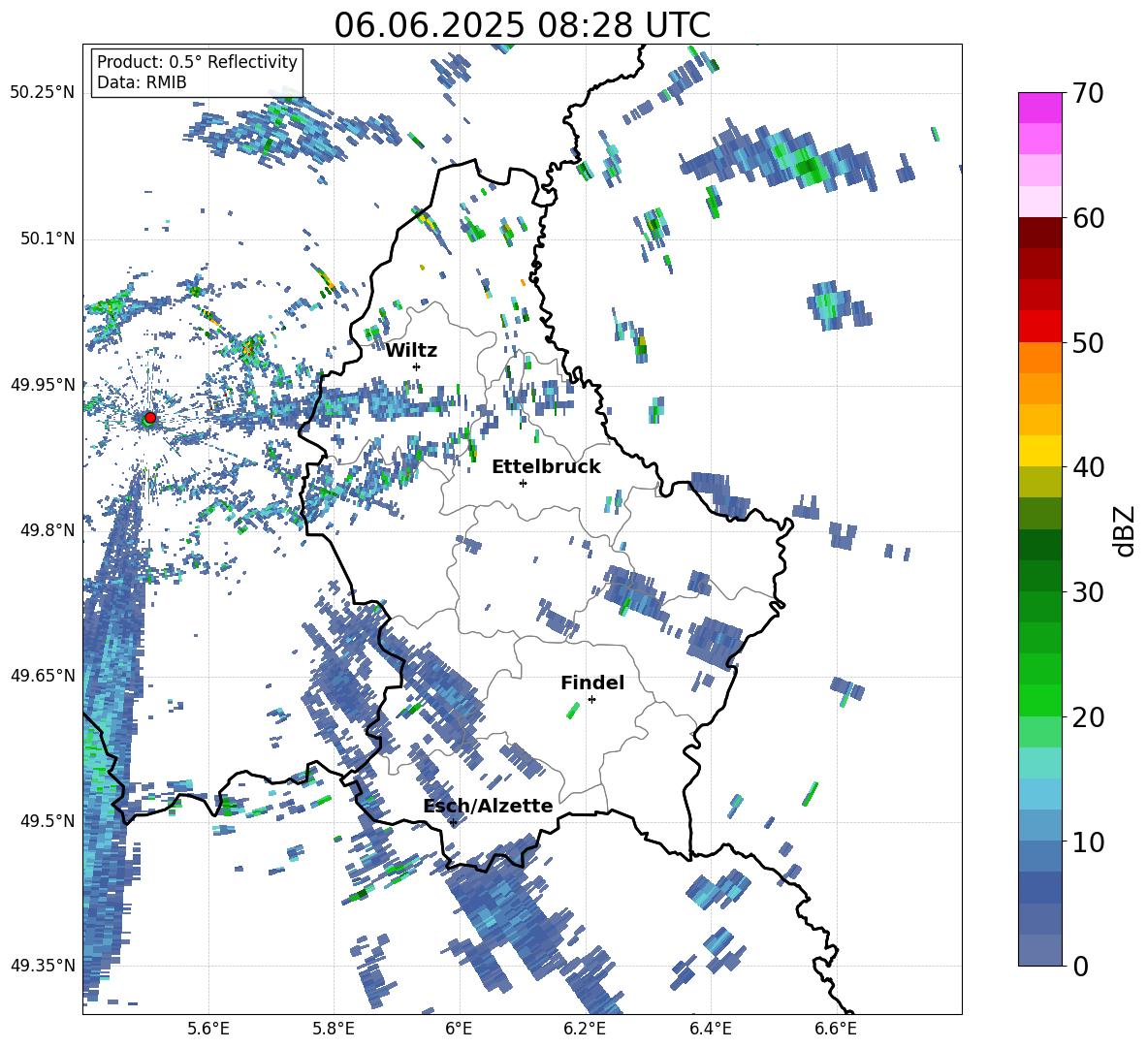Click the colorbar tick value 40
Screen dimensions: 1148x1048
(1087, 467)
